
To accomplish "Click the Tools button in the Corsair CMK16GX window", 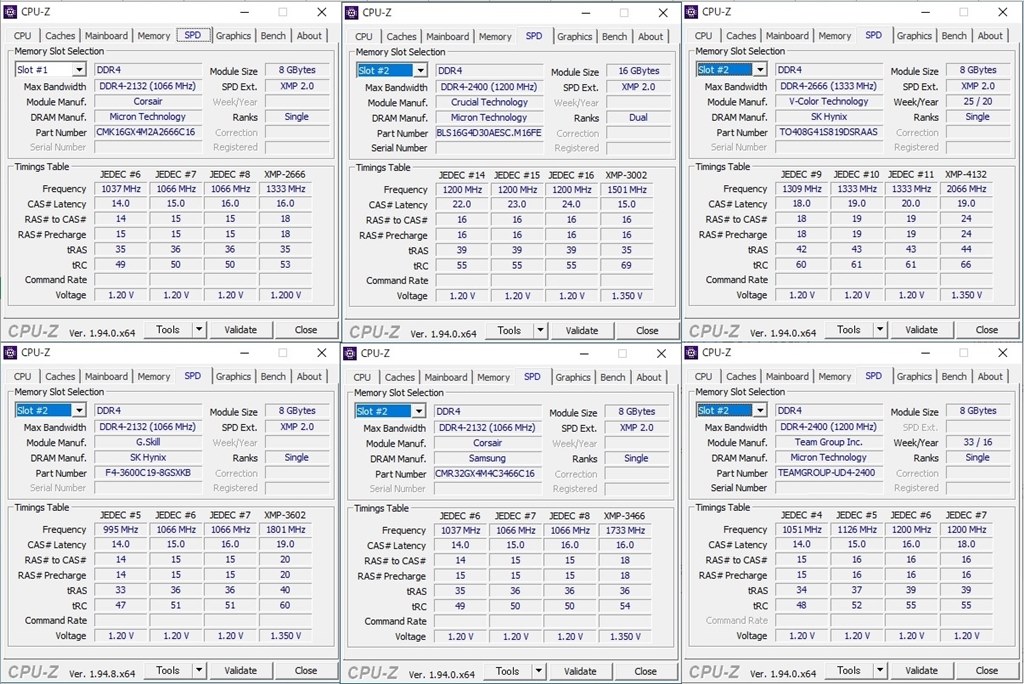I will 168,330.
